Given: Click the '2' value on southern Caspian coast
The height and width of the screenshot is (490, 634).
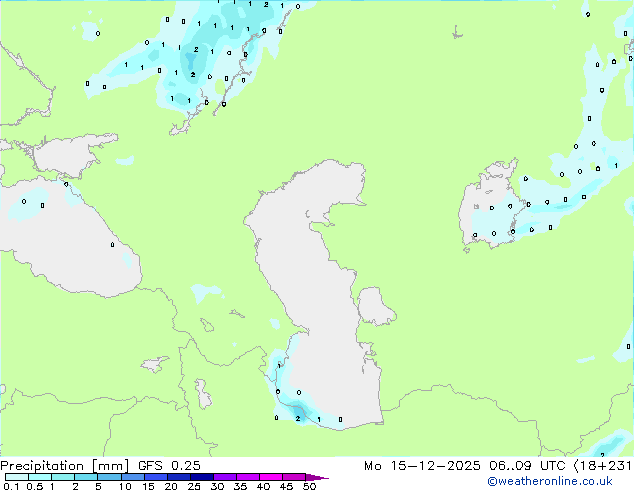Looking at the screenshot, I should [298, 418].
